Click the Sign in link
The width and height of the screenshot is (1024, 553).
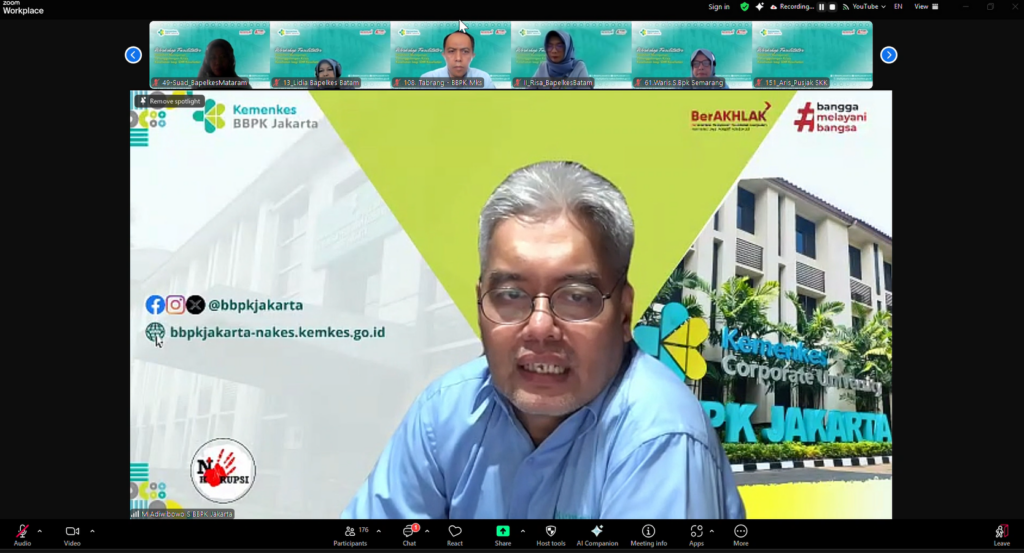[719, 7]
